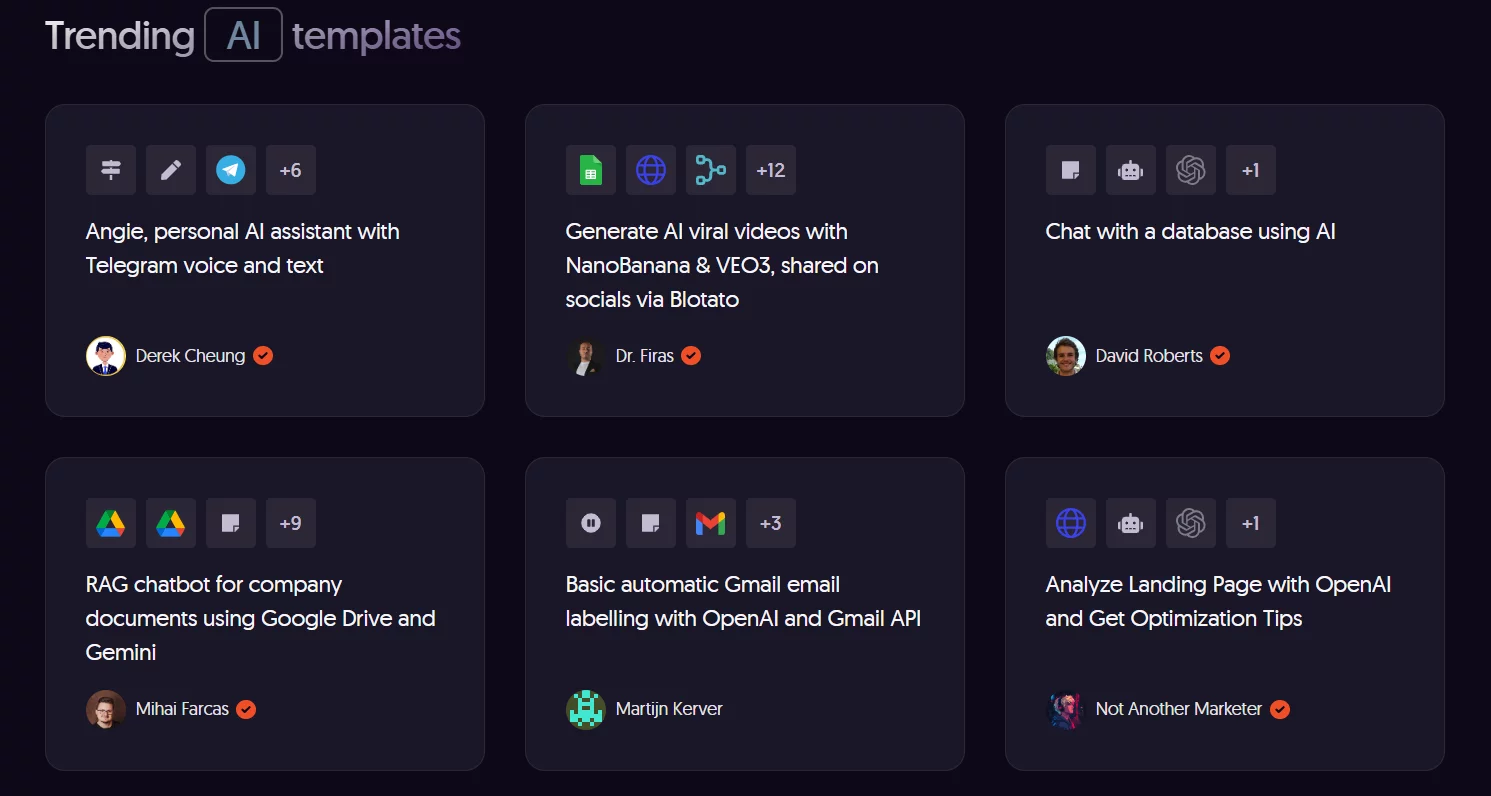Image resolution: width=1491 pixels, height=796 pixels.
Task: Click the robot agent icon on Analyze Landing Page card
Action: coord(1131,523)
